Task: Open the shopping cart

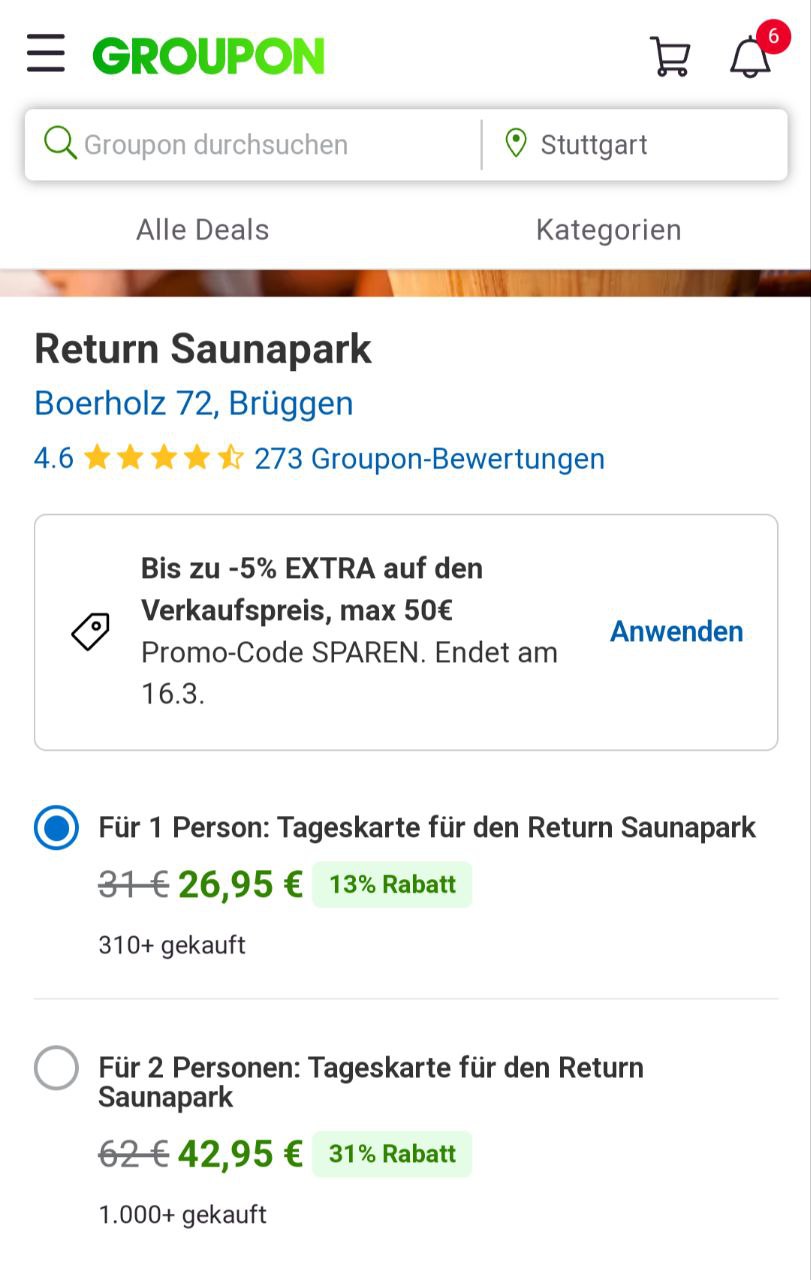Action: click(x=670, y=56)
